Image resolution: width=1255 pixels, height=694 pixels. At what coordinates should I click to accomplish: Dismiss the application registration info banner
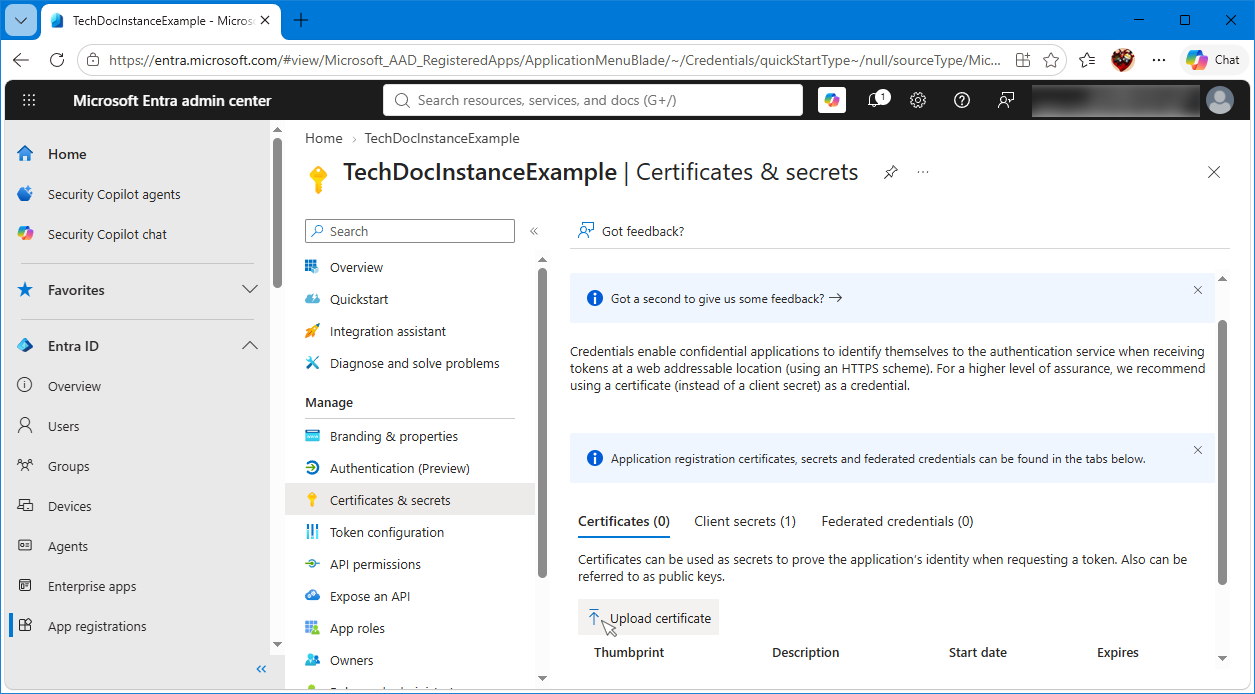tap(1198, 450)
